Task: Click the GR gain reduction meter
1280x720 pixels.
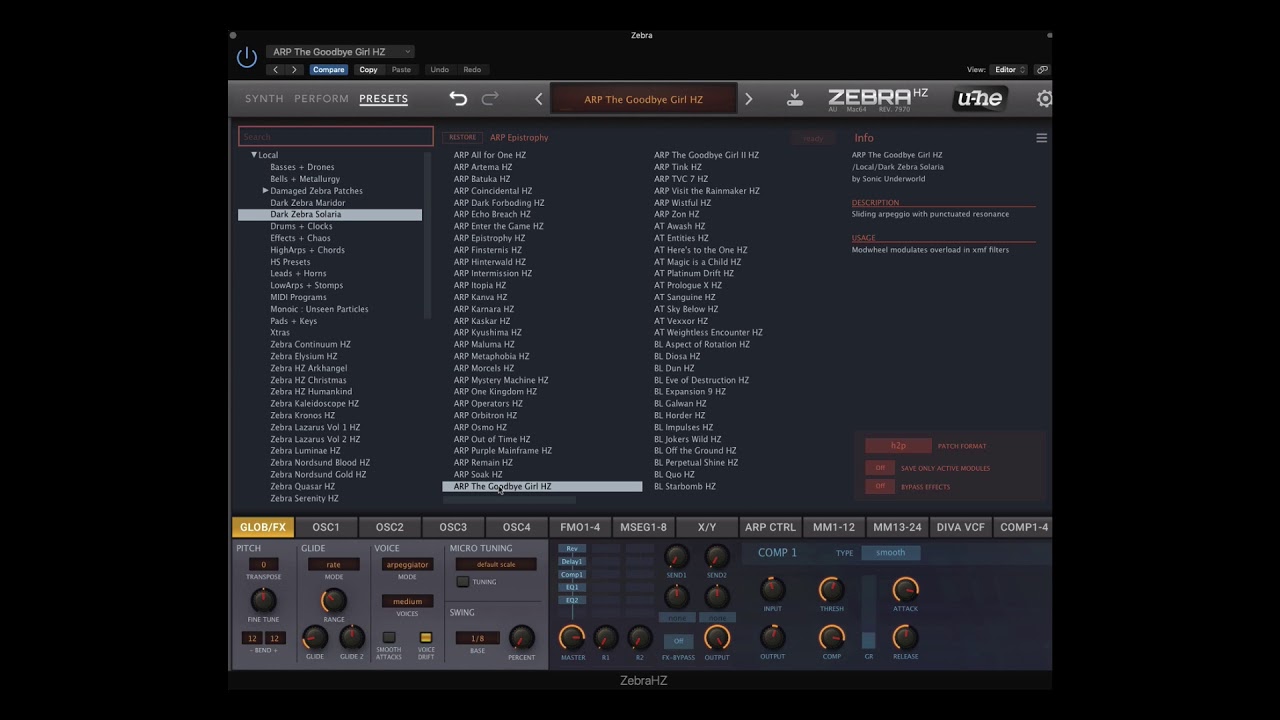Action: pyautogui.click(x=868, y=612)
